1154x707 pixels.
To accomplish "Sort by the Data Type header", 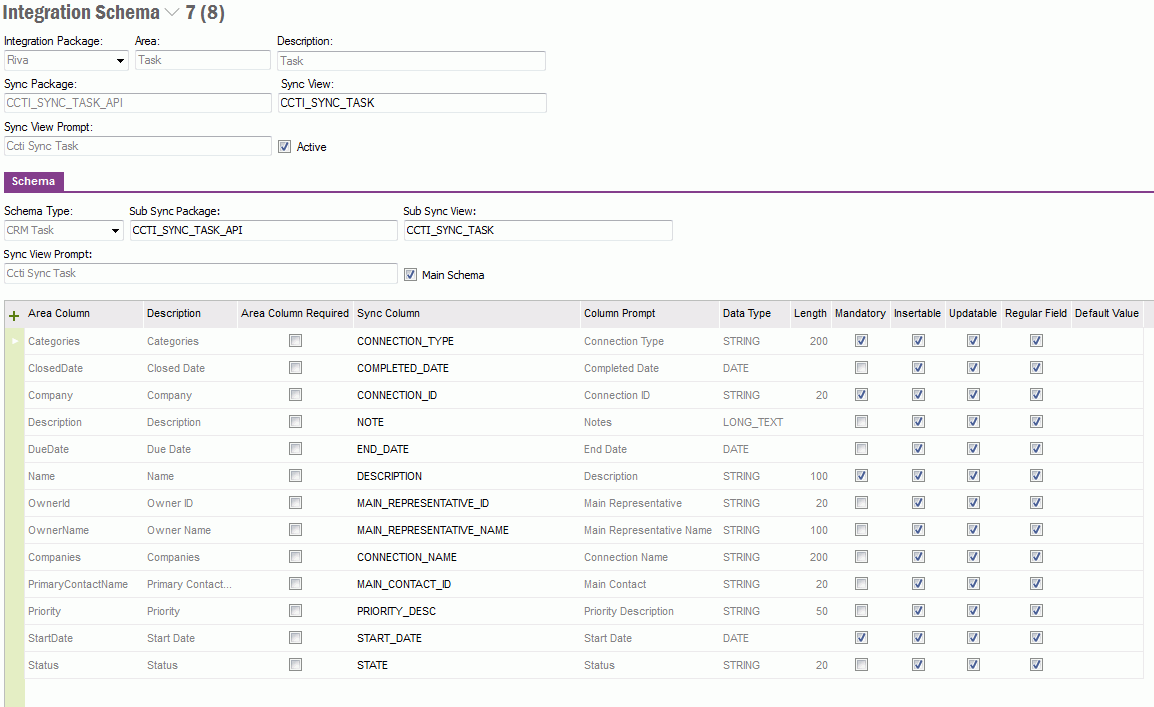I will click(746, 314).
